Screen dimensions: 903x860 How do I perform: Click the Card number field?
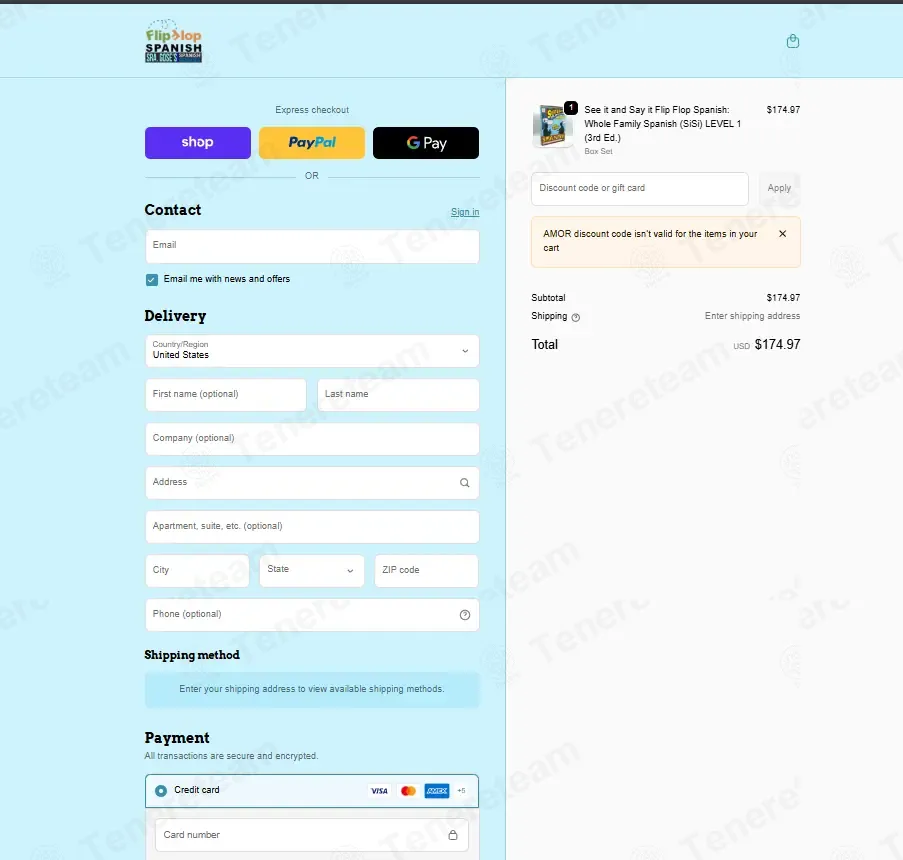pyautogui.click(x=312, y=835)
